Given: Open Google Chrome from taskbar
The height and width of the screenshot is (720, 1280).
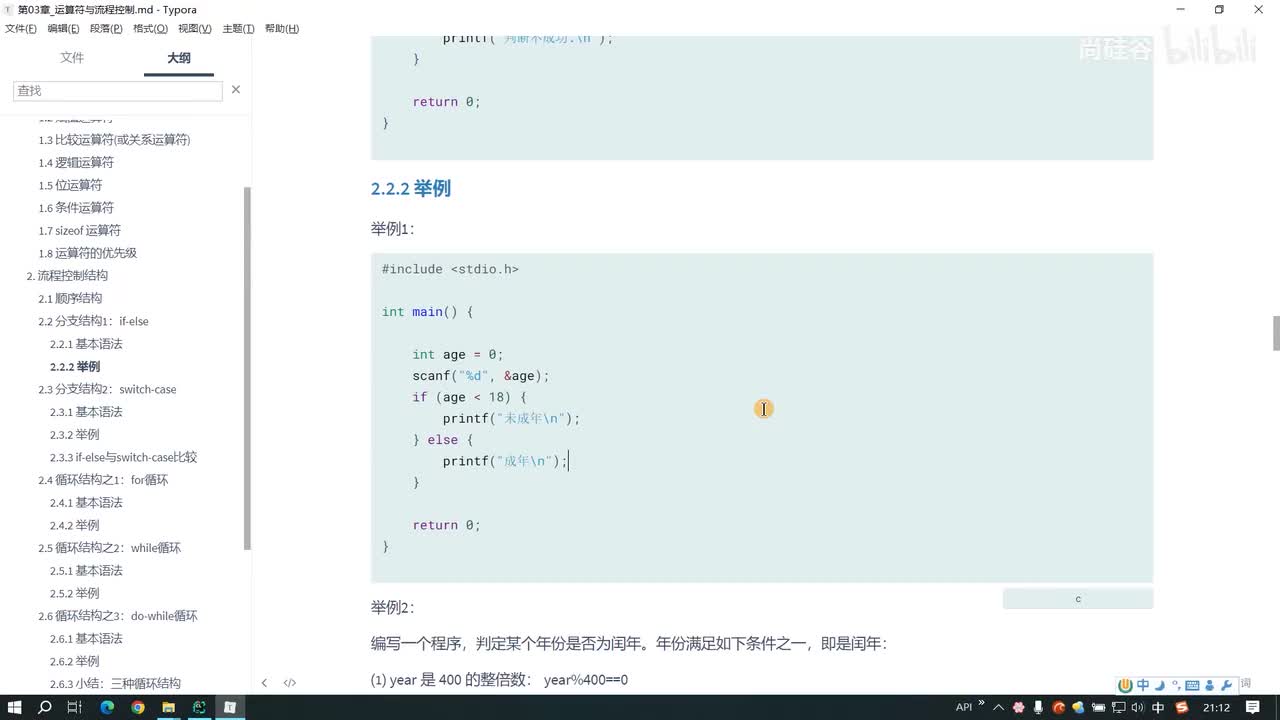Looking at the screenshot, I should pos(138,707).
